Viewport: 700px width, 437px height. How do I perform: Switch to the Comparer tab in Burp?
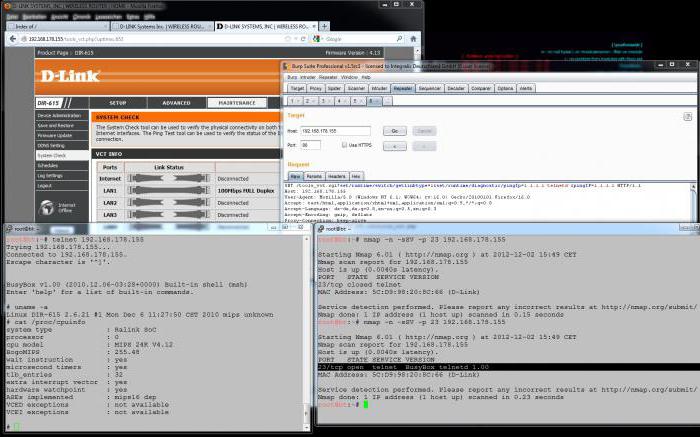481,88
